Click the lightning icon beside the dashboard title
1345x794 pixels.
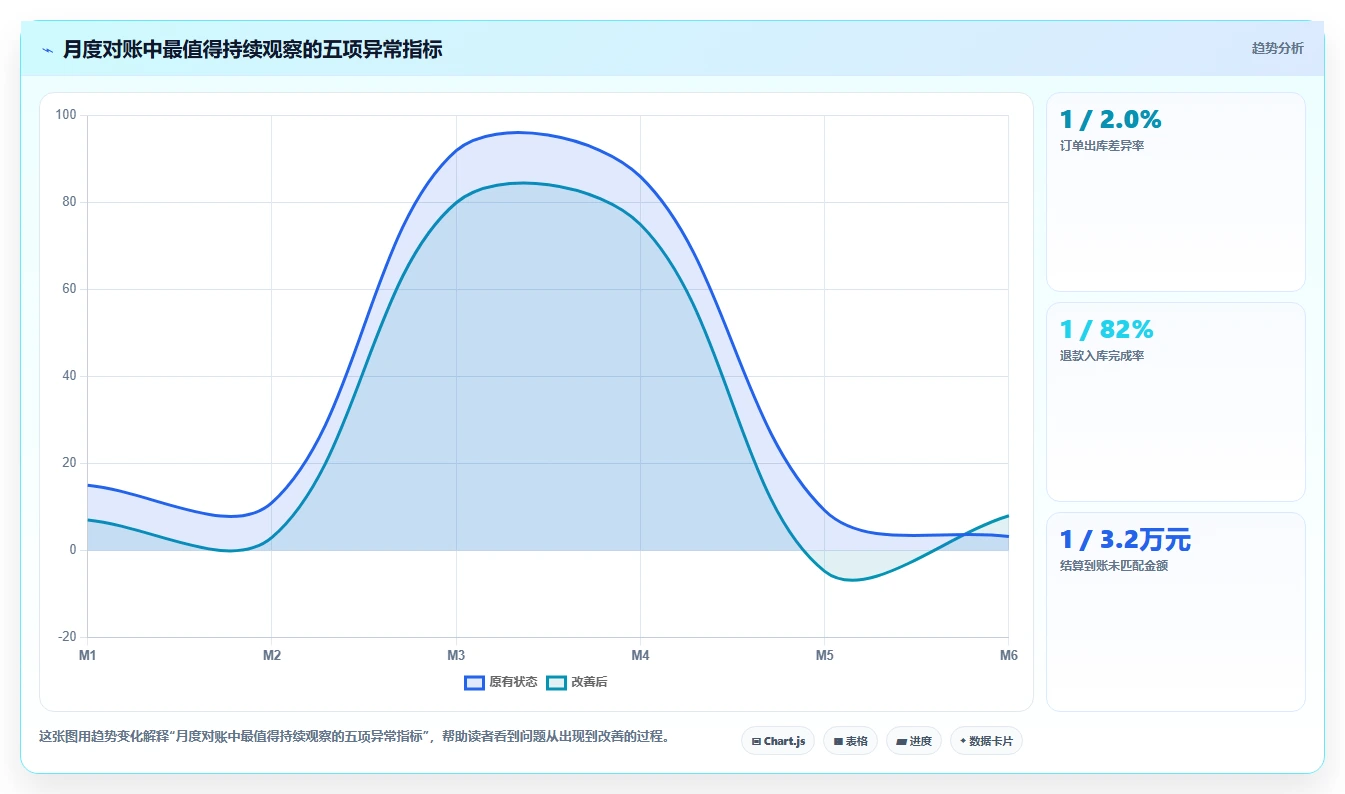pyautogui.click(x=47, y=50)
